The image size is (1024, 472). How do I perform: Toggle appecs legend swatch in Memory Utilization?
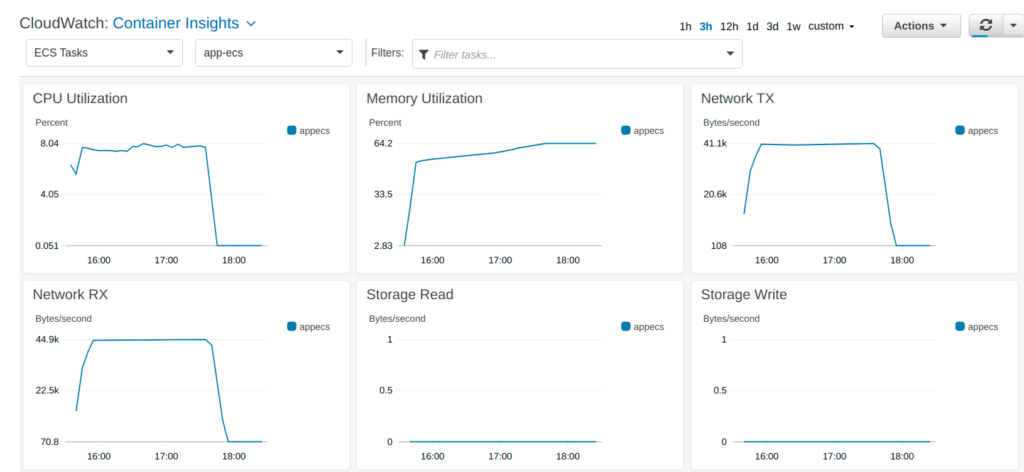[x=626, y=130]
